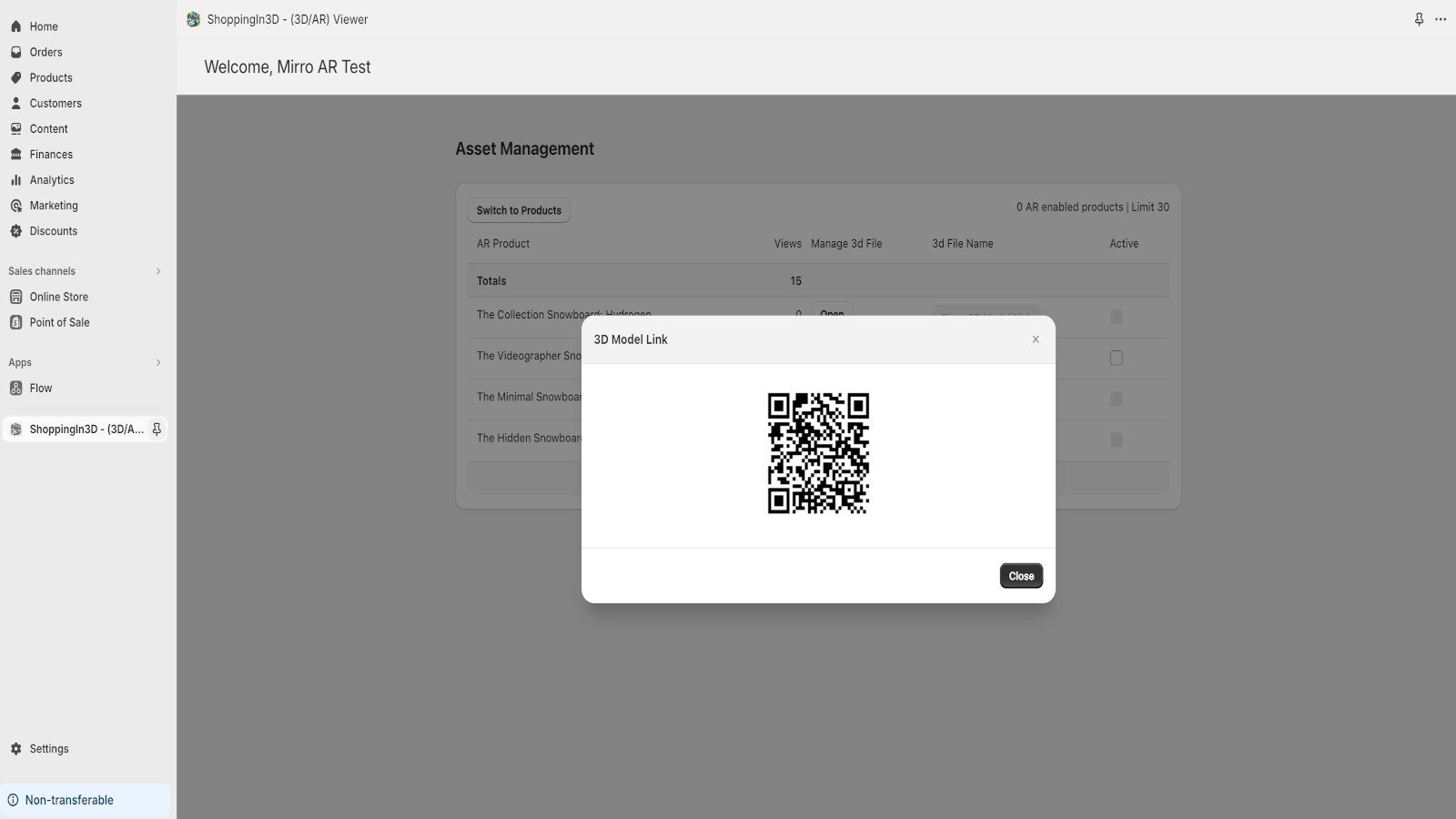The height and width of the screenshot is (819, 1456).
Task: Click the Online Store icon
Action: [x=15, y=297]
